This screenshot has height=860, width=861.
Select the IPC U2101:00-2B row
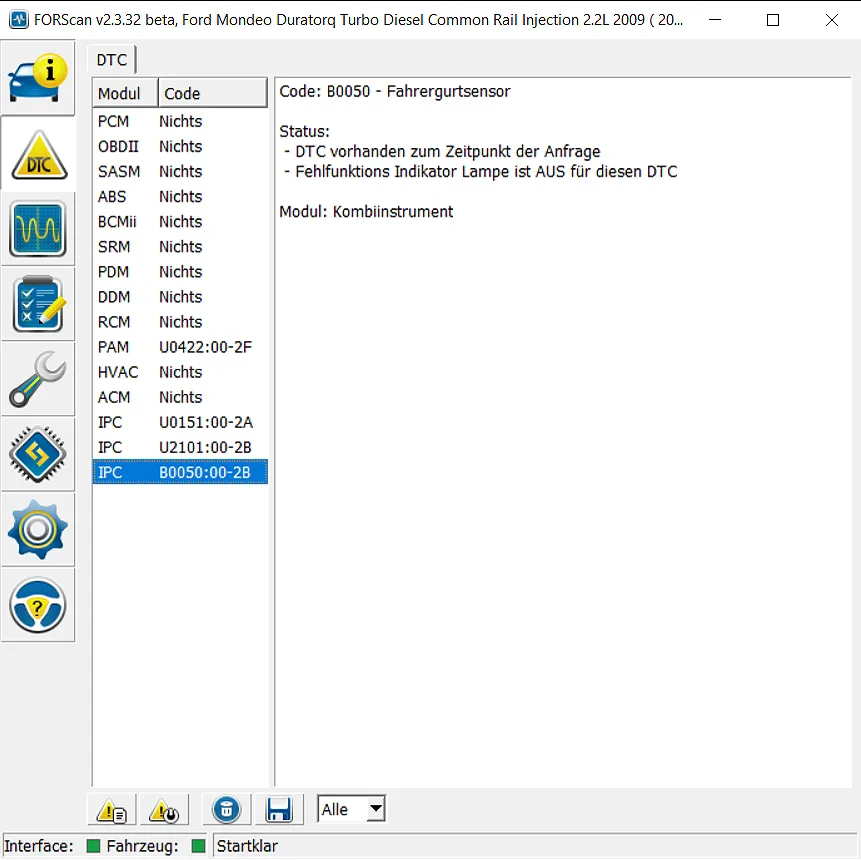[x=180, y=447]
